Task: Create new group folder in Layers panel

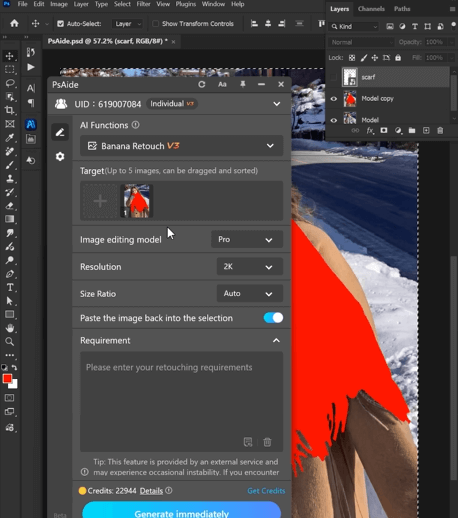Action: pos(412,130)
